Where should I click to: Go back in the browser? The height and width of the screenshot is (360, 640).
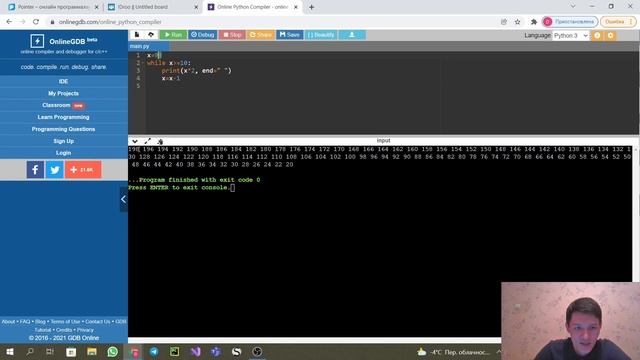(x=9, y=22)
